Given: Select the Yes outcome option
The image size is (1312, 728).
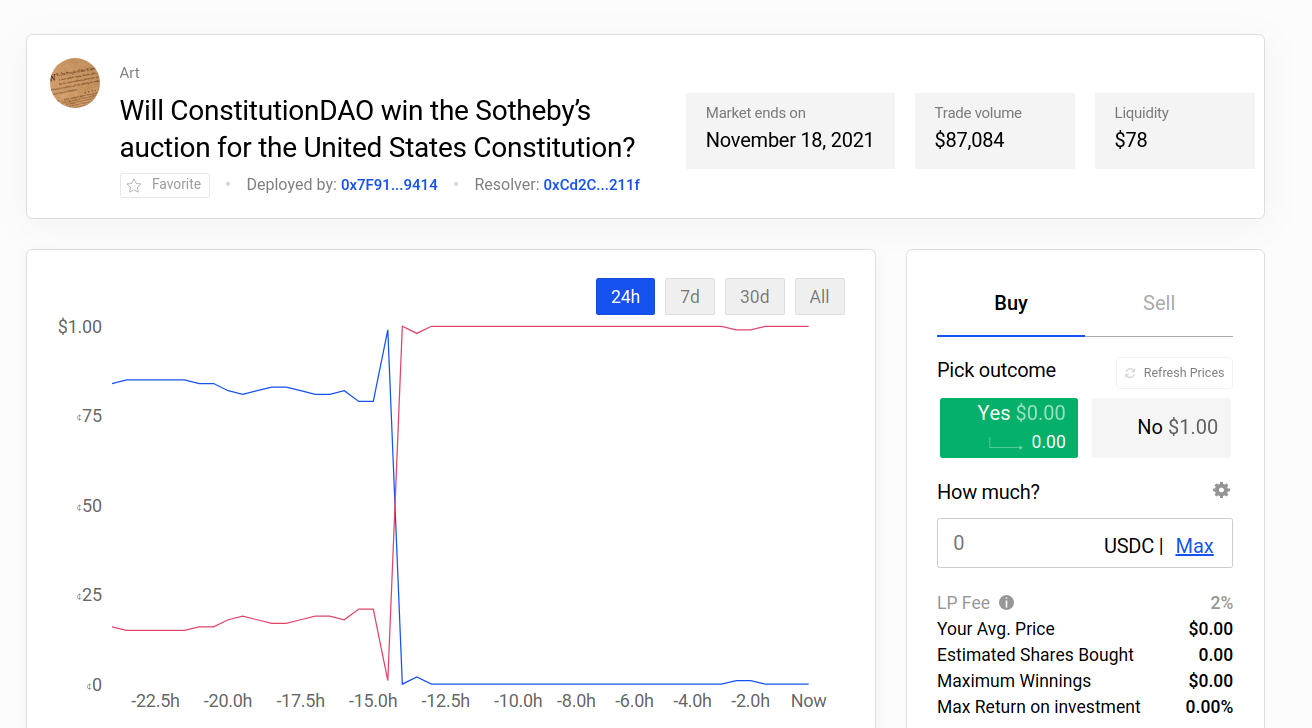Looking at the screenshot, I should [x=1008, y=427].
